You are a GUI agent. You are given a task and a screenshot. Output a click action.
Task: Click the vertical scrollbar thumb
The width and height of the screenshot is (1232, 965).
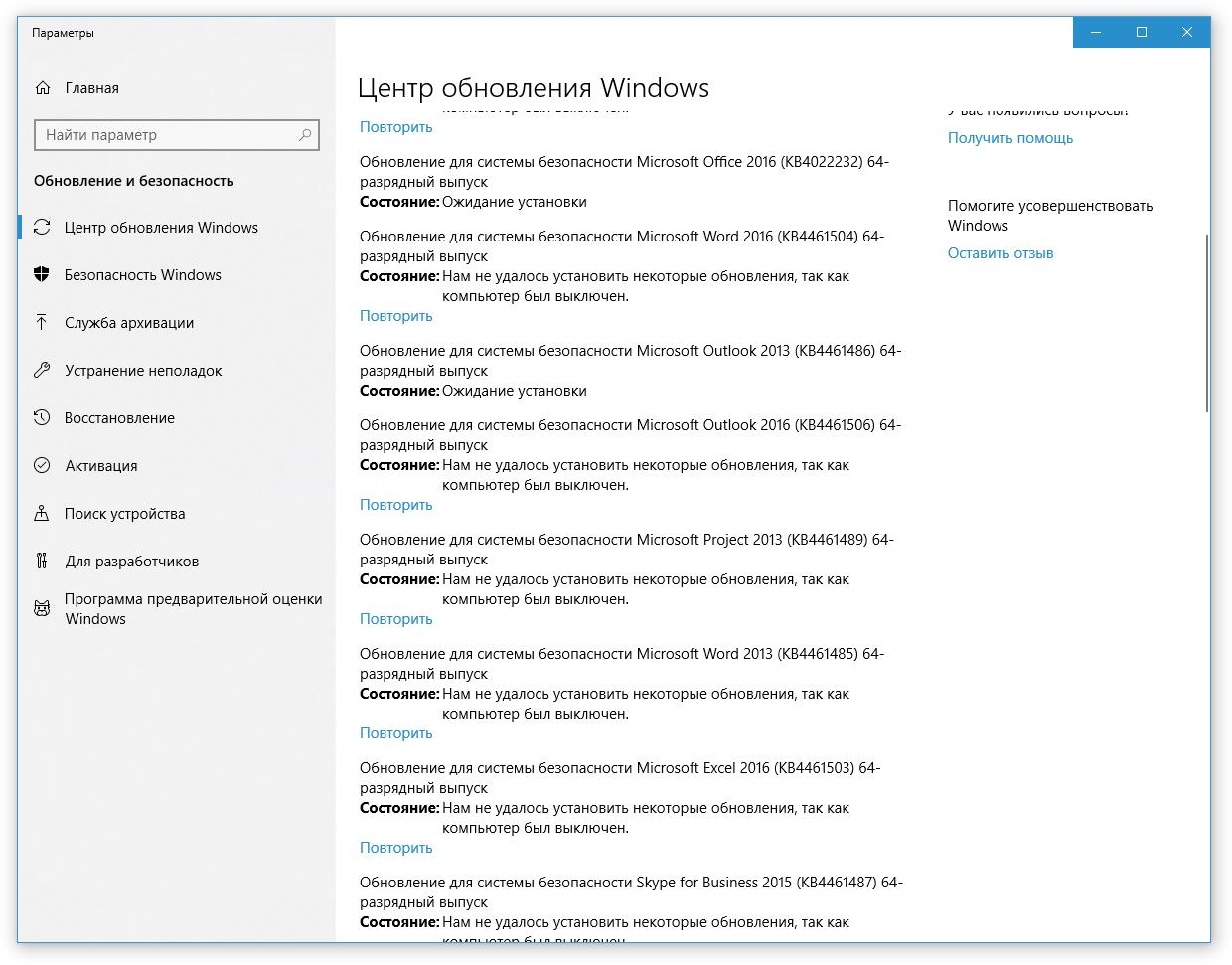coord(1207,323)
